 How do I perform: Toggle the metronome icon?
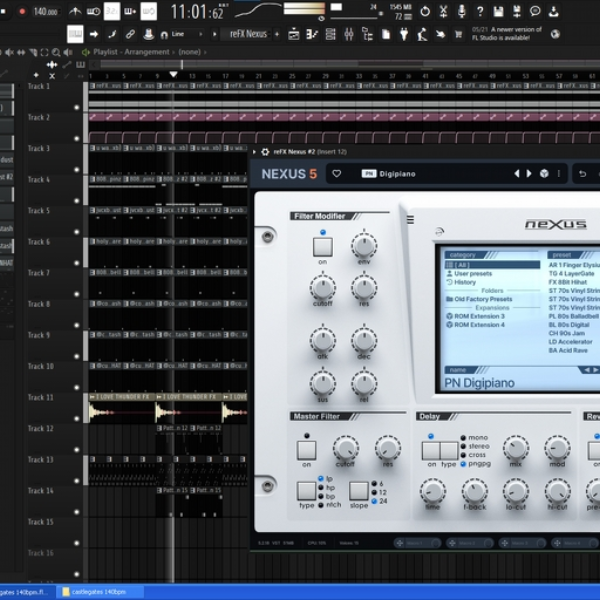point(75,11)
